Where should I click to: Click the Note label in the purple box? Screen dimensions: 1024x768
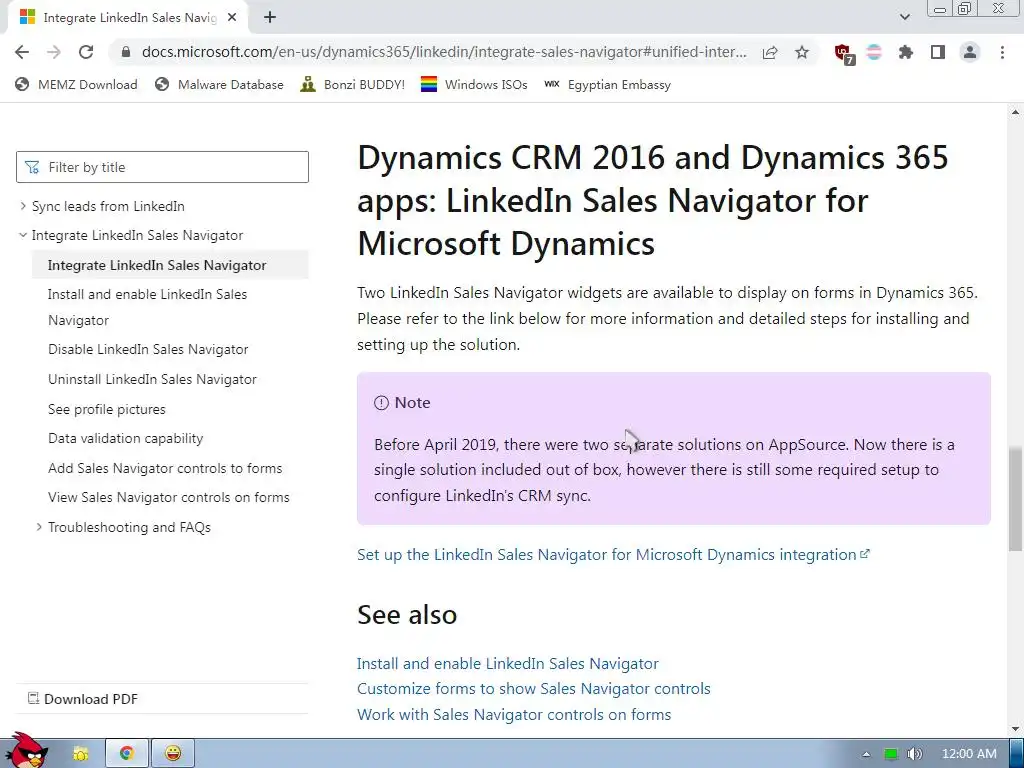point(412,403)
